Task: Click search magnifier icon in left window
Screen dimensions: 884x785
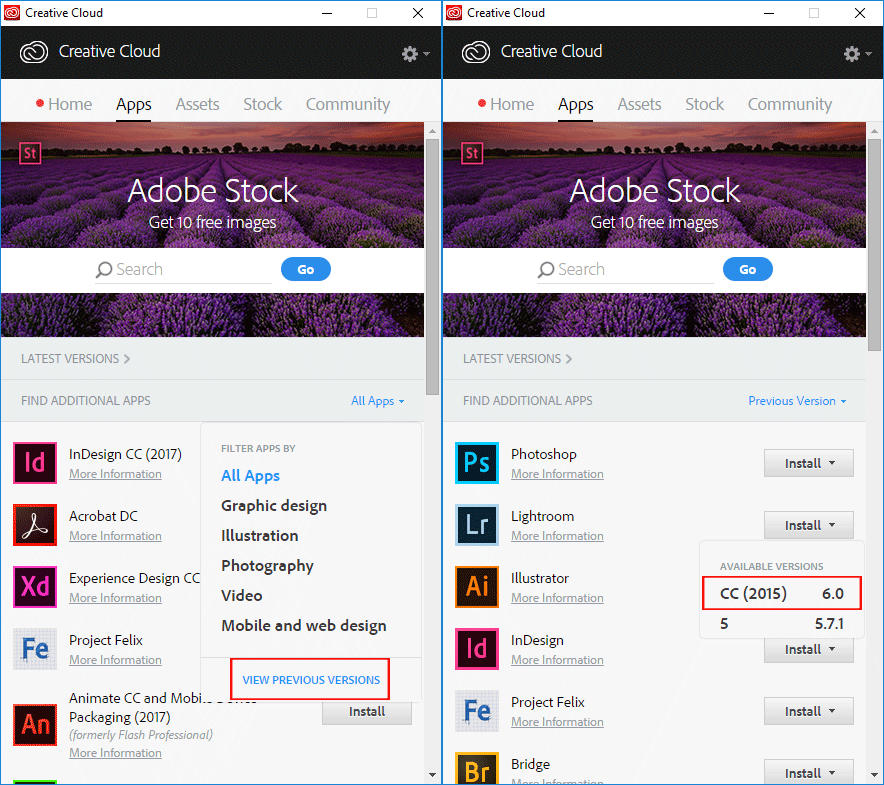Action: pyautogui.click(x=104, y=270)
